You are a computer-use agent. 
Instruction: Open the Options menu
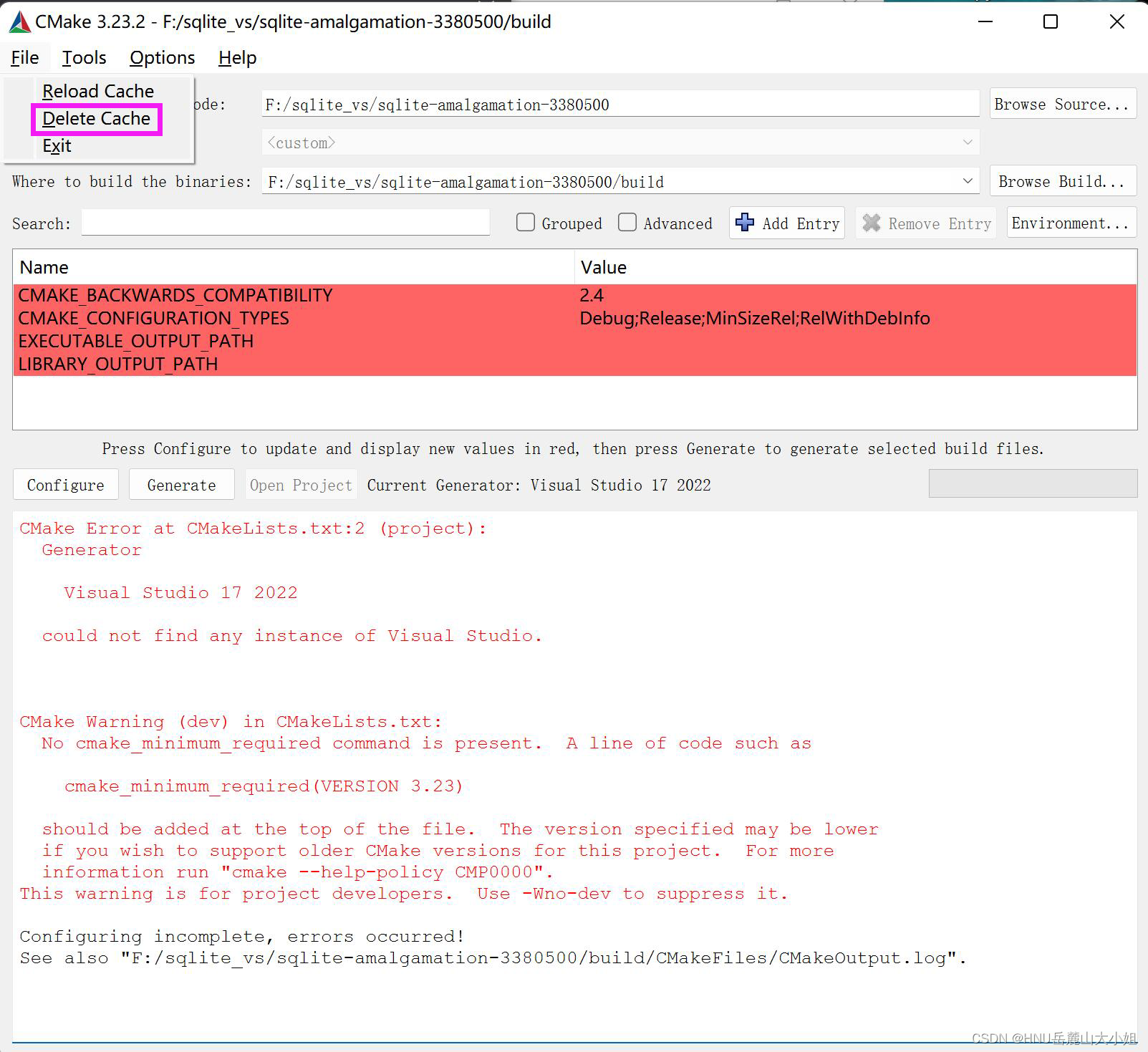coord(163,57)
